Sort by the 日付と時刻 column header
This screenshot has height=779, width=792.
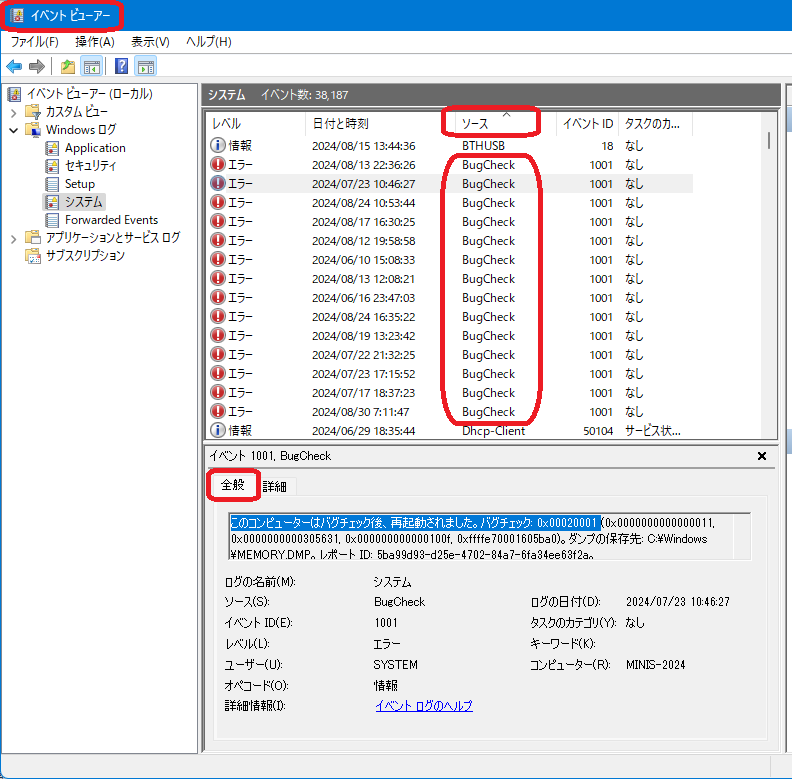380,124
